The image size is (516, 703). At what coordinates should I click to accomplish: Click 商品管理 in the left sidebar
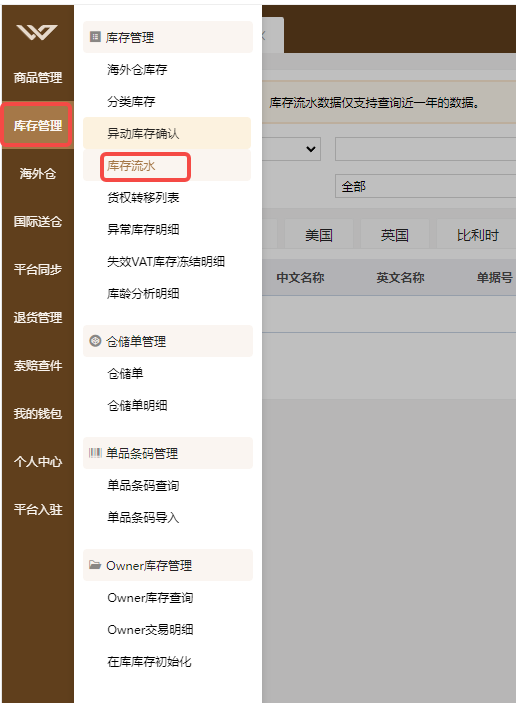click(x=38, y=78)
